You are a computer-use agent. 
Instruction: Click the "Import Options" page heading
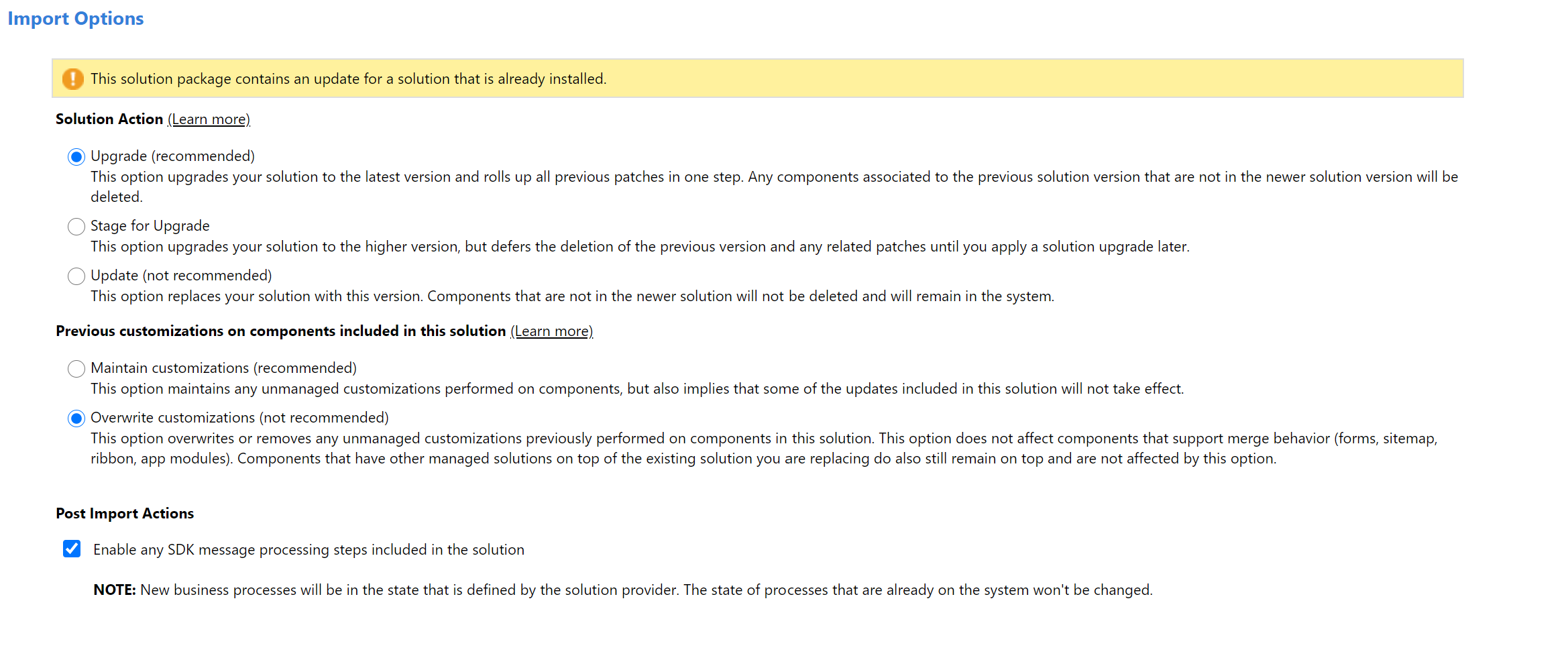[x=75, y=18]
